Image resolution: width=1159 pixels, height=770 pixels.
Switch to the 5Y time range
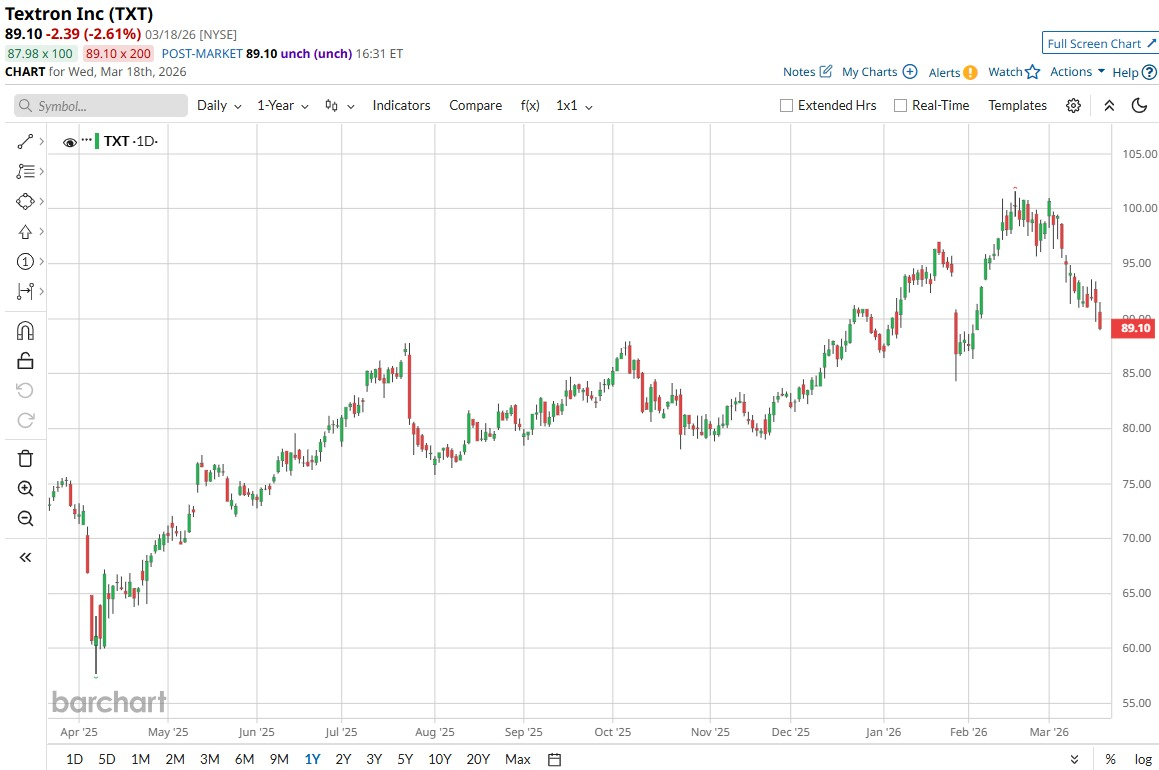tap(405, 759)
